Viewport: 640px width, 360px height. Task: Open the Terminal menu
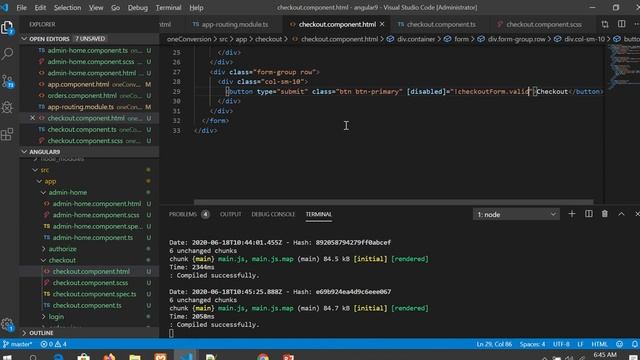pyautogui.click(x=168, y=8)
